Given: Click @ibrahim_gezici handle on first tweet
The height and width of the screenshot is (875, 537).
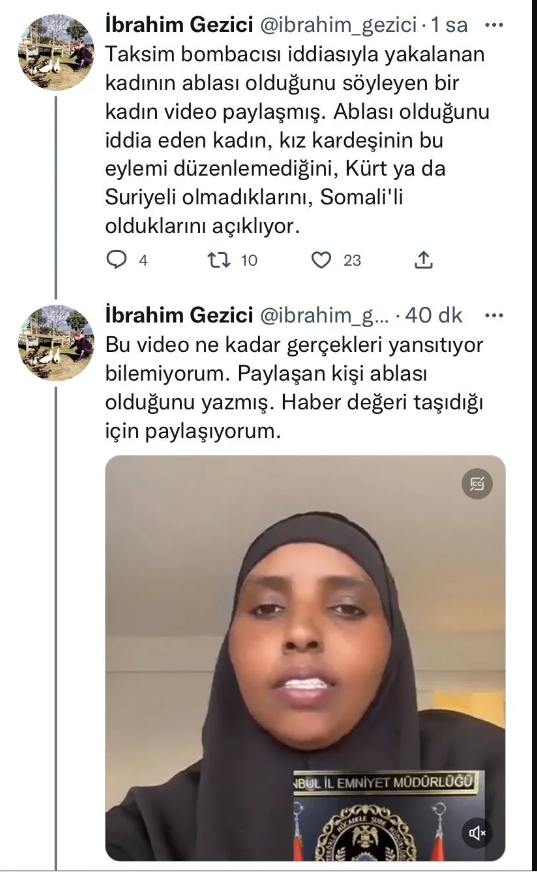Looking at the screenshot, I should click(x=339, y=25).
